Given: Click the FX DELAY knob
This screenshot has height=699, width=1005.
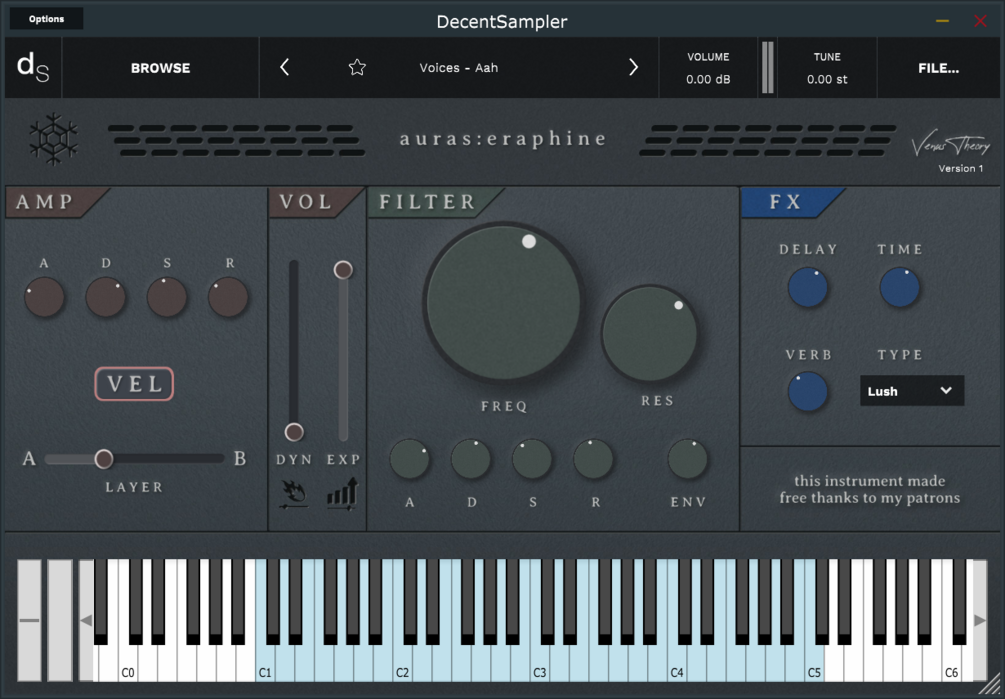Looking at the screenshot, I should tap(808, 288).
